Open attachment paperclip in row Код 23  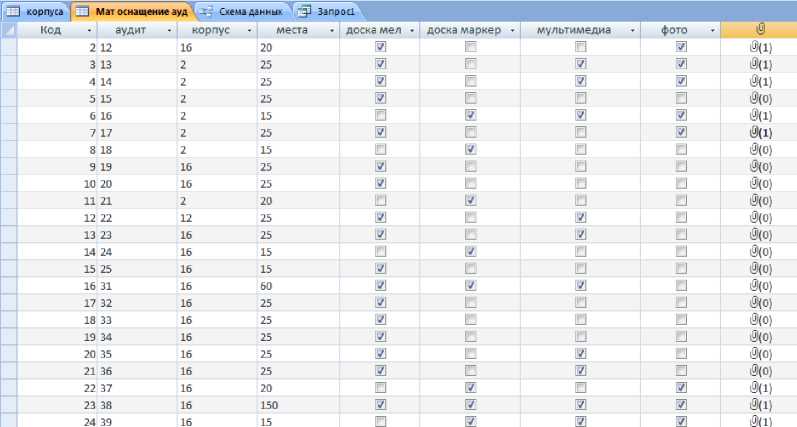tap(761, 405)
